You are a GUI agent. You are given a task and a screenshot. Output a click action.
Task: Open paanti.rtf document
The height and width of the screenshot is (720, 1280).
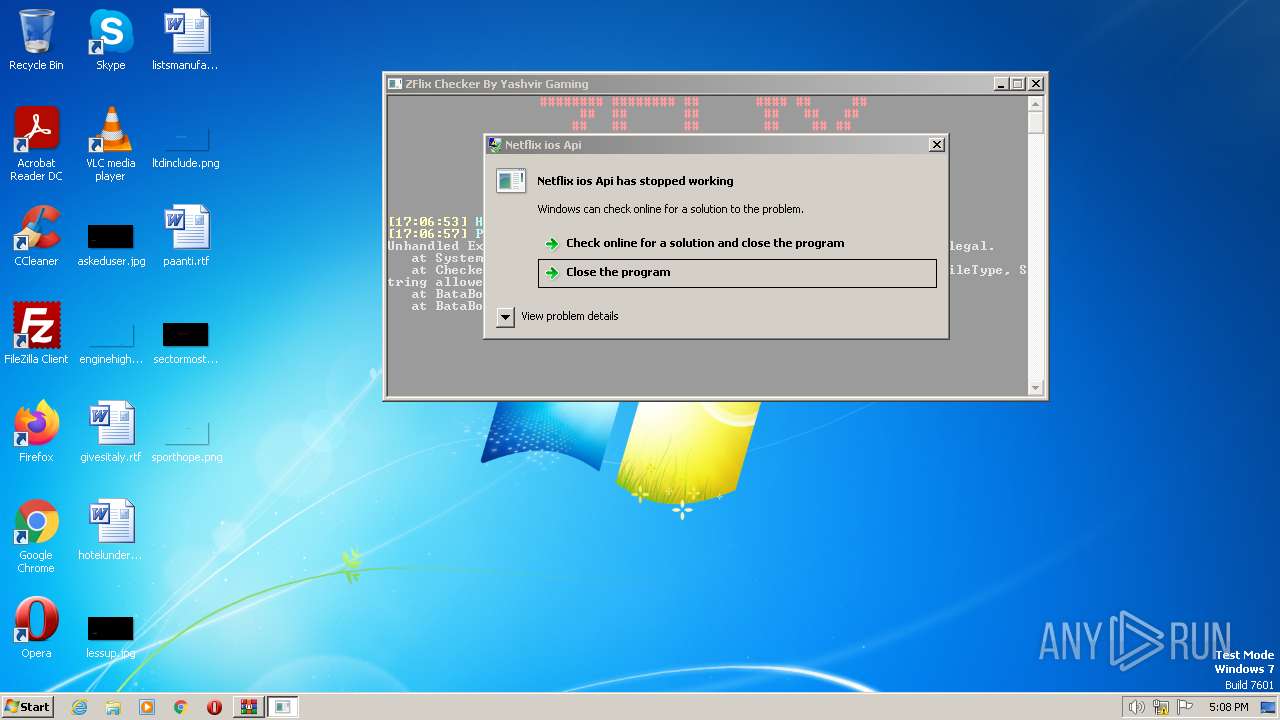tap(185, 237)
